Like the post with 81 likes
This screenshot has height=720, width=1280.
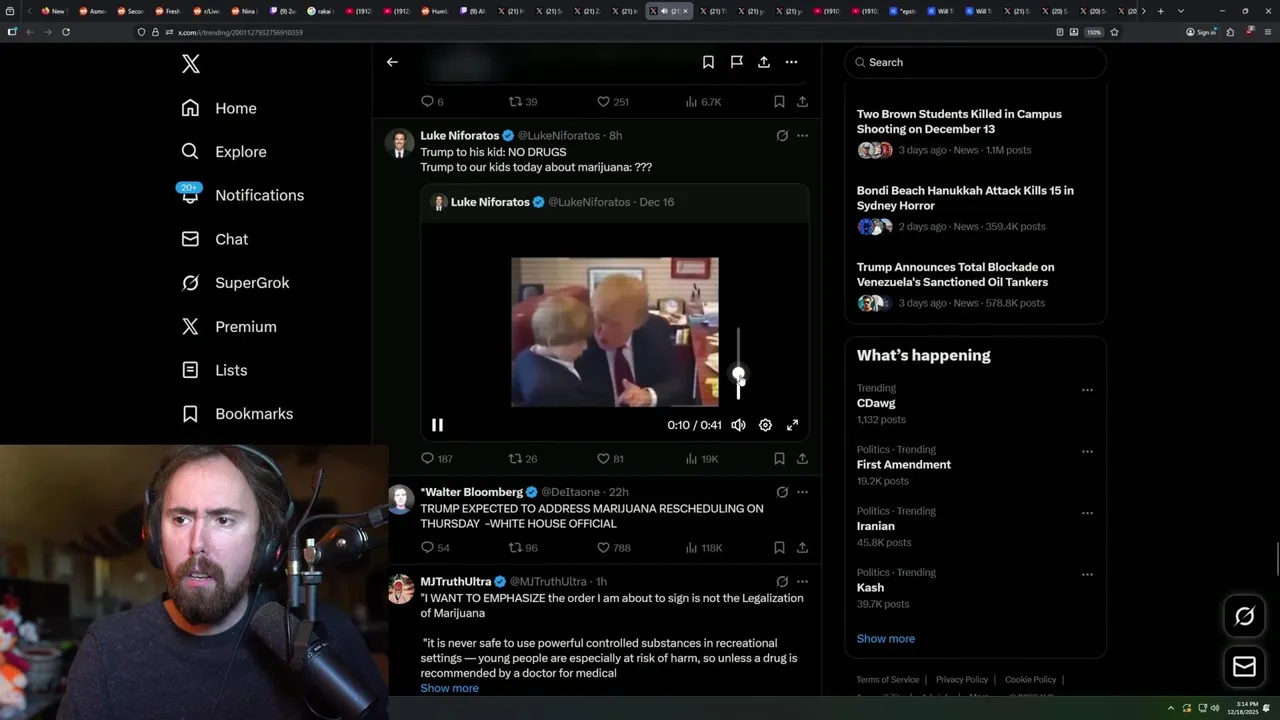pyautogui.click(x=610, y=459)
